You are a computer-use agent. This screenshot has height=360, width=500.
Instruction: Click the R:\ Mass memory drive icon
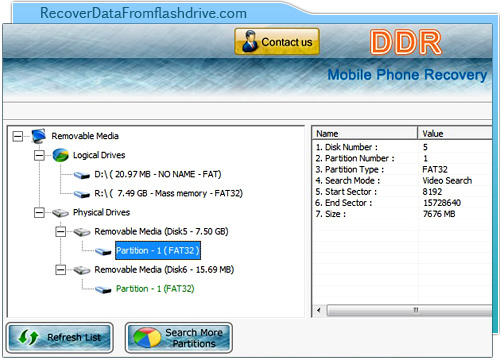82,194
